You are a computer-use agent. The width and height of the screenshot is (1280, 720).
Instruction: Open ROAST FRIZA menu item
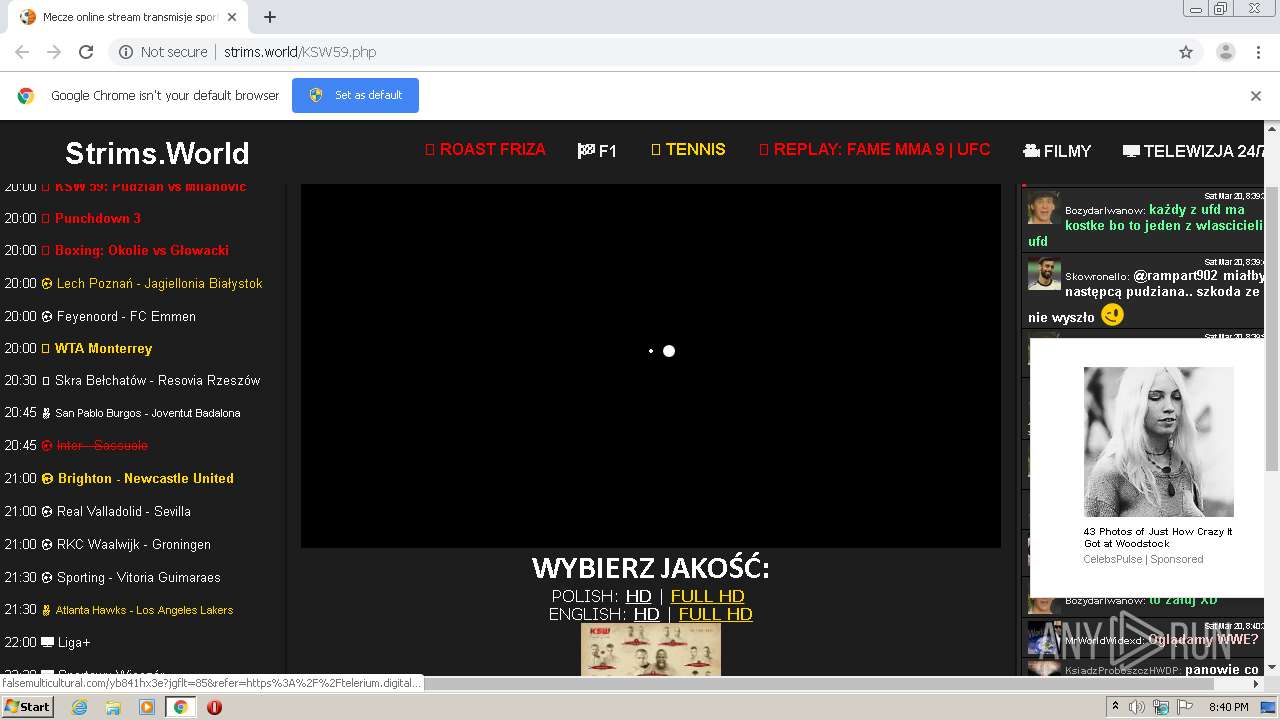click(485, 149)
